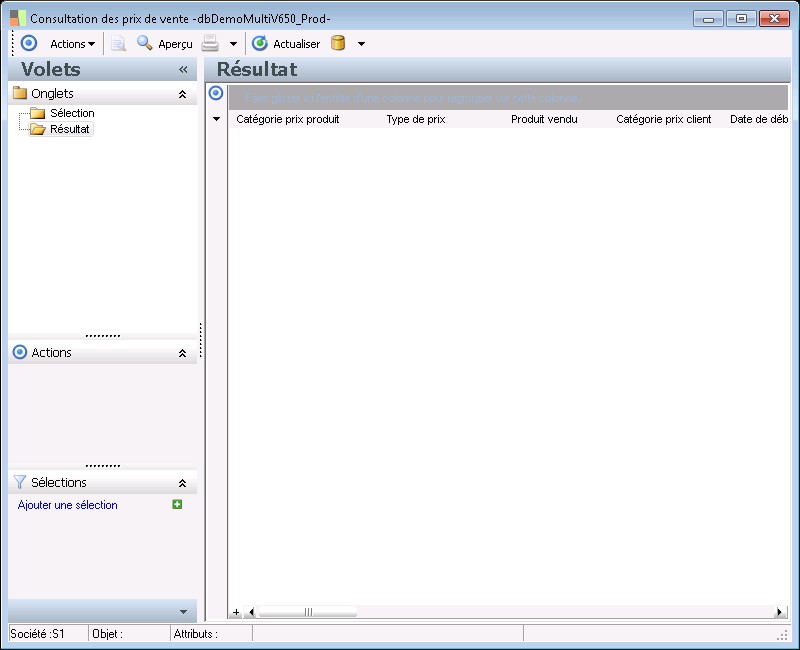
Task: Click the horizontal scrollbar right arrow
Action: click(x=780, y=612)
